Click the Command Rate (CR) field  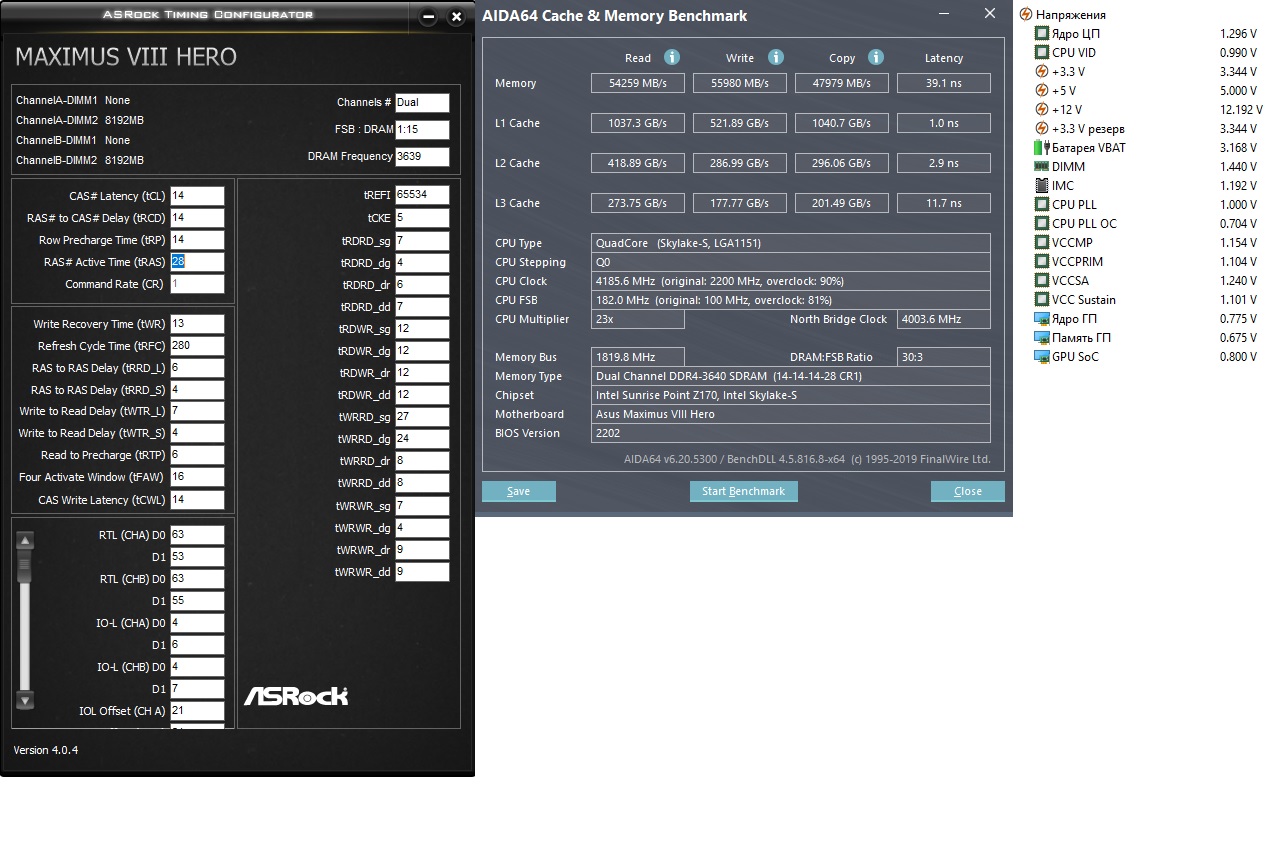click(197, 284)
